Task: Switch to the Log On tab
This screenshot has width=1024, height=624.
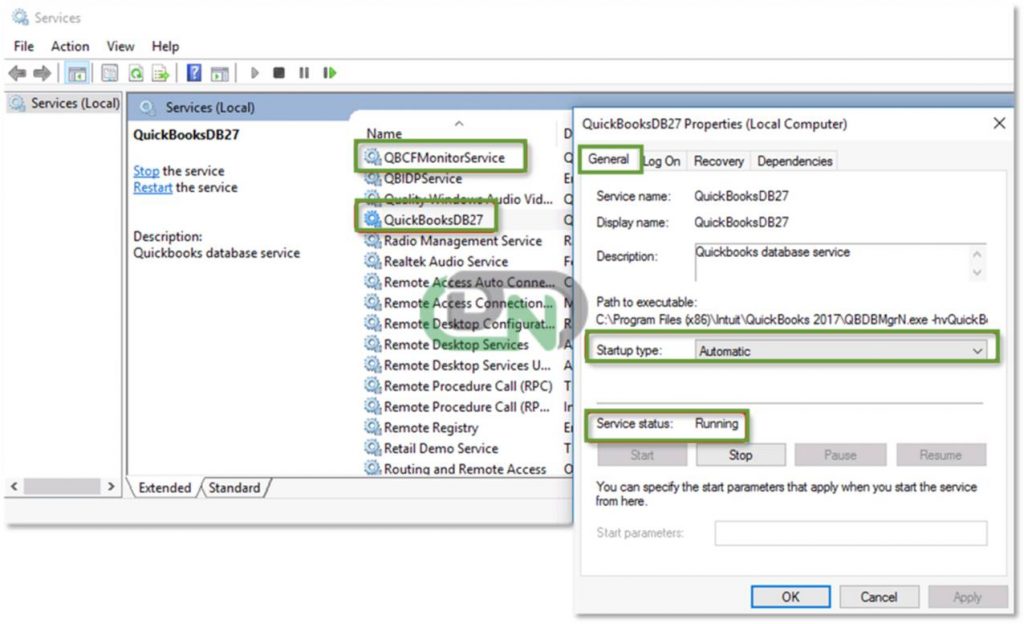Action: pyautogui.click(x=662, y=161)
